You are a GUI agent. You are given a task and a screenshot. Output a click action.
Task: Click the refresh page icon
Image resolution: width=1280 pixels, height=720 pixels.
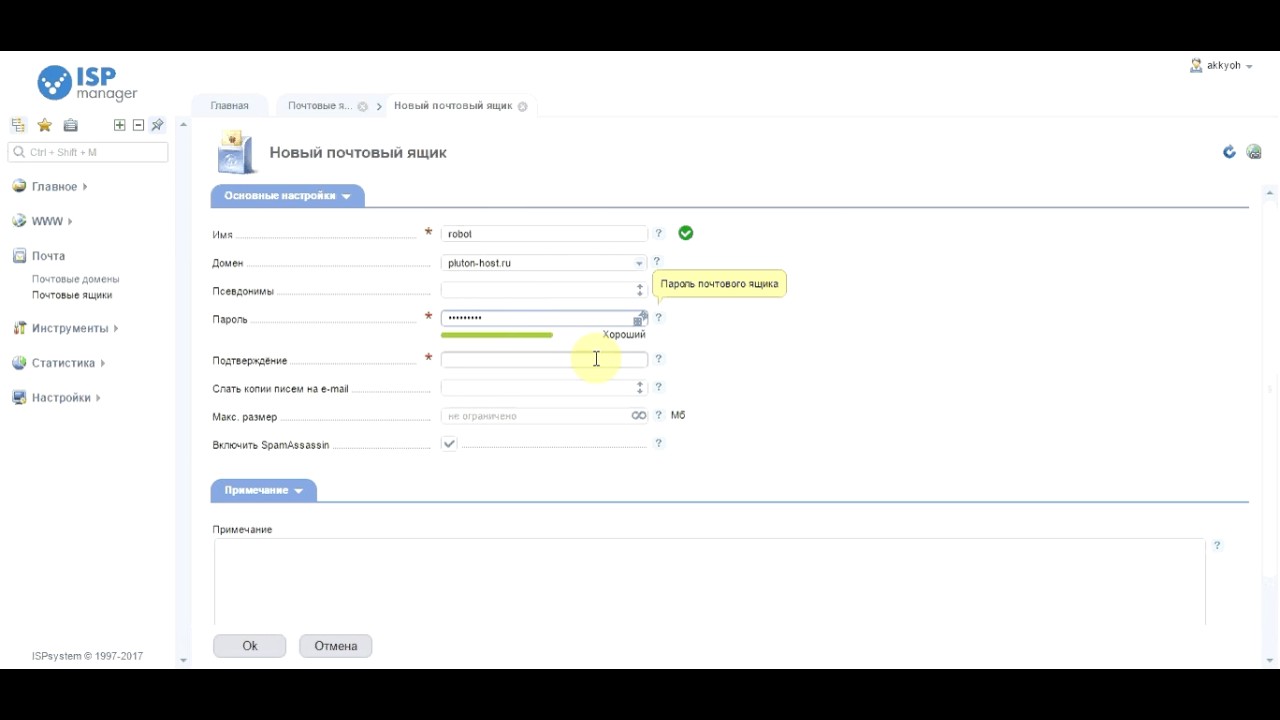tap(1229, 152)
